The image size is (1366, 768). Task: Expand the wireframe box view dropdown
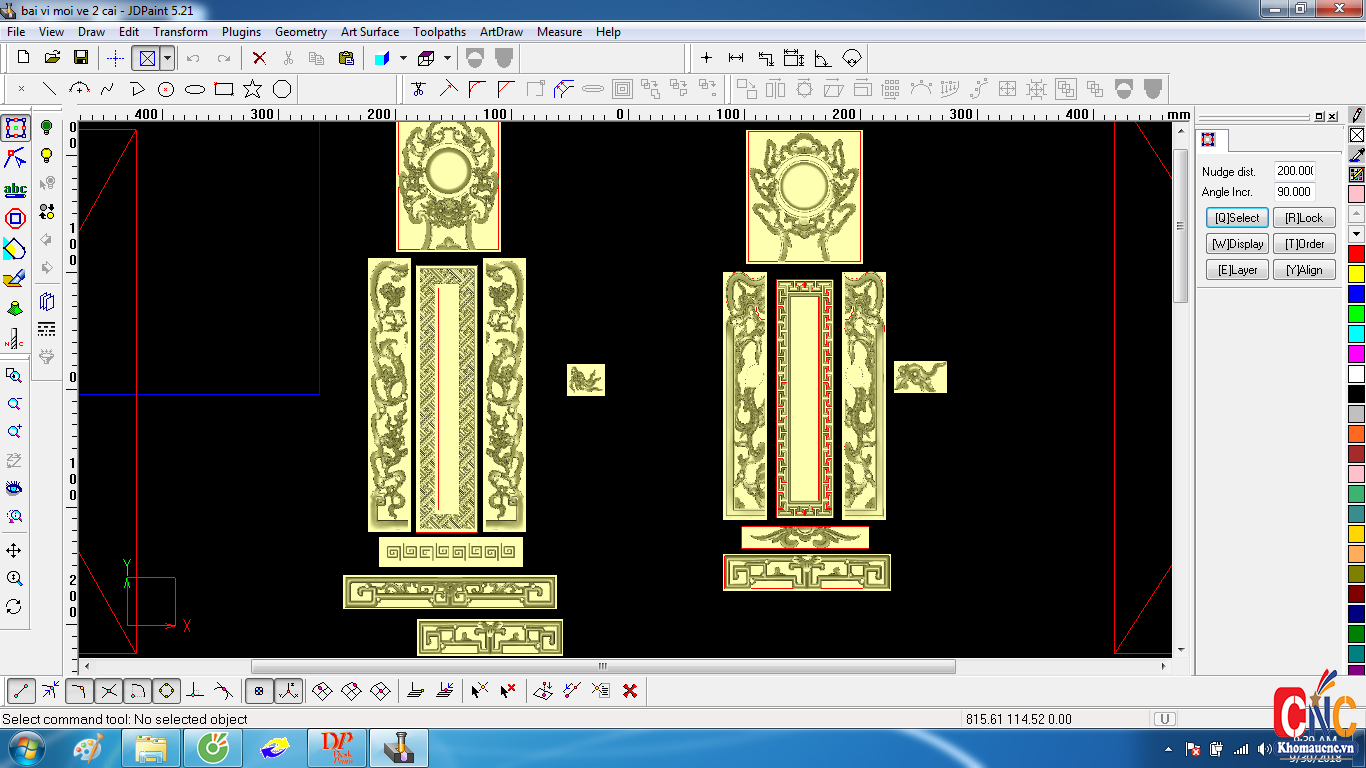click(447, 58)
